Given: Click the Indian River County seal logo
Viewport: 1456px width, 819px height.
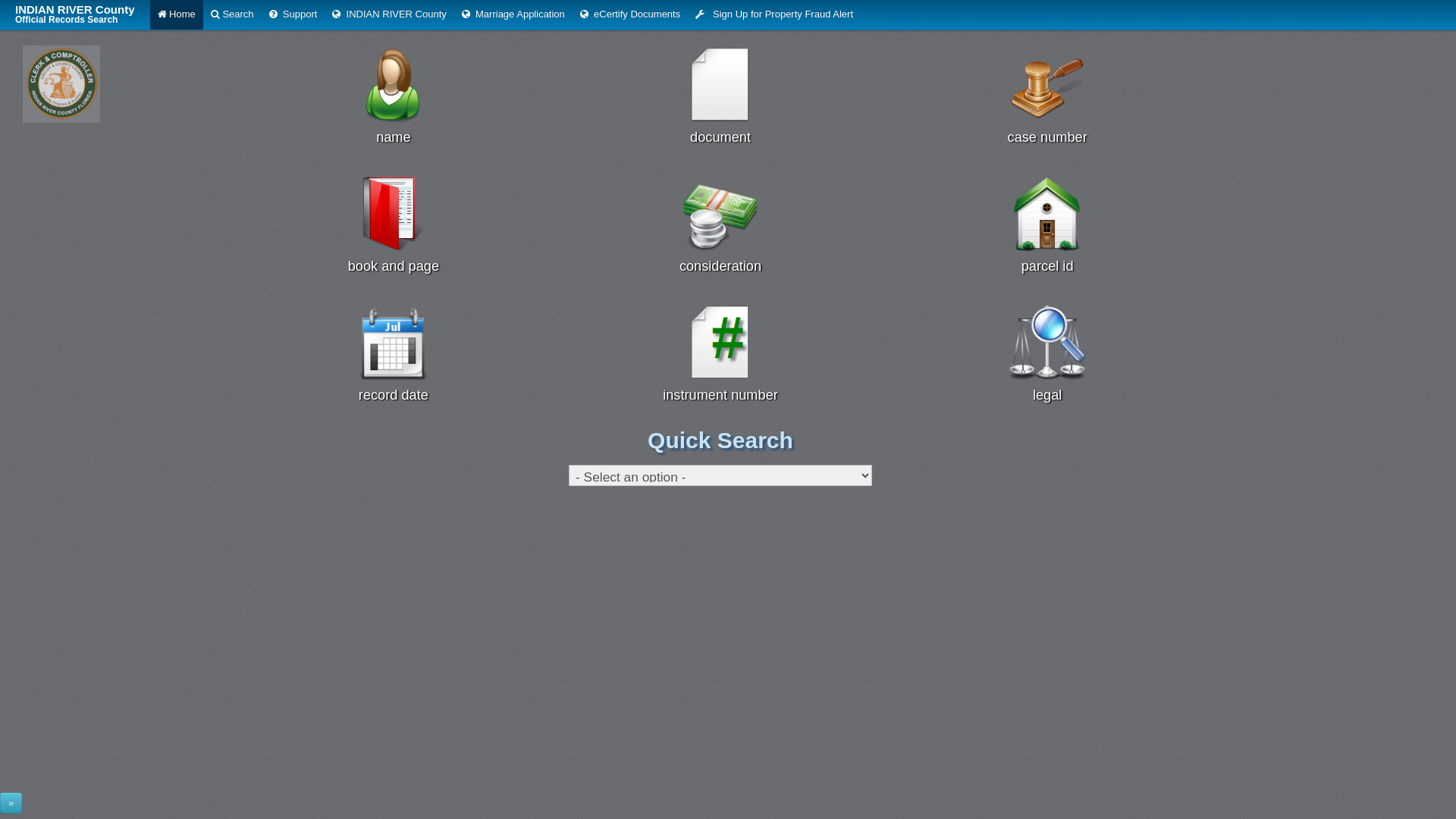Looking at the screenshot, I should click(x=61, y=83).
